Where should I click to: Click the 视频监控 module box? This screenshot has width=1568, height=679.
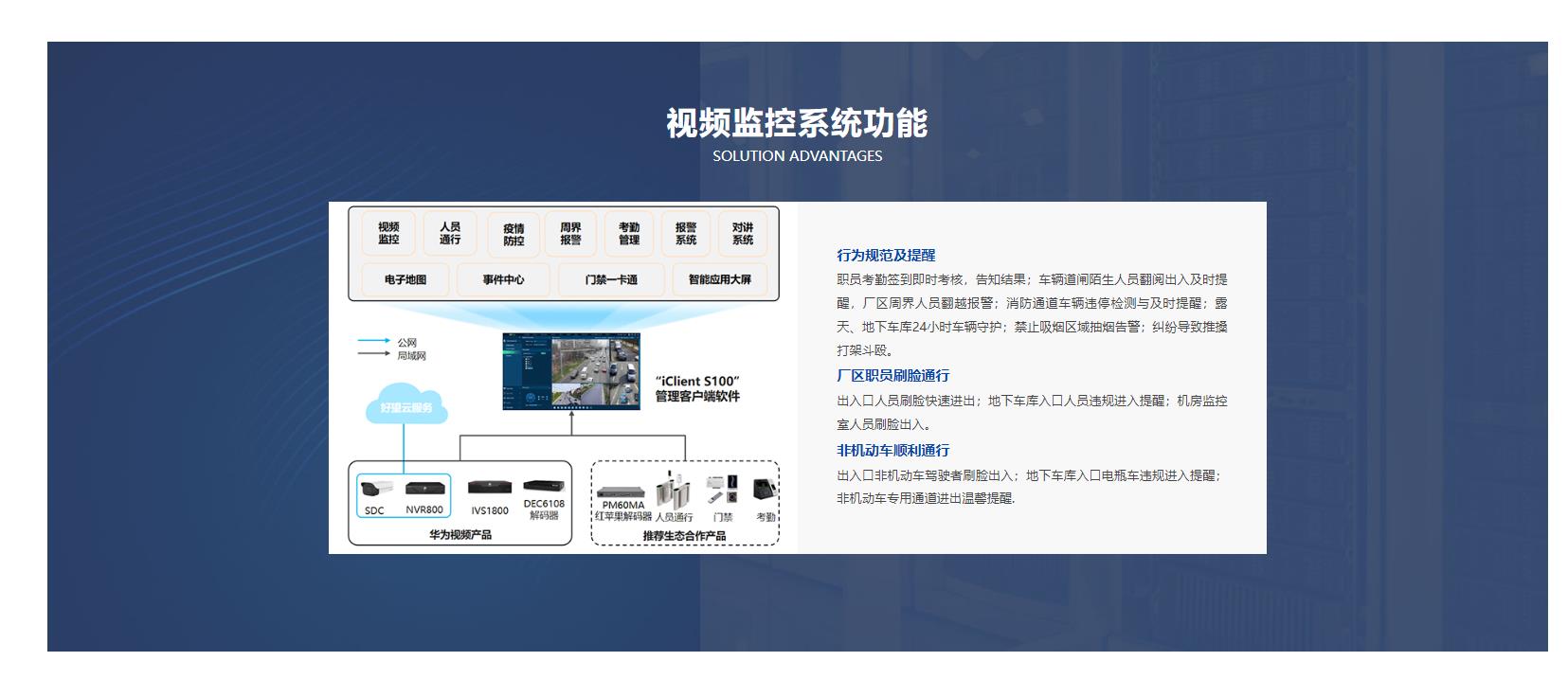[388, 233]
